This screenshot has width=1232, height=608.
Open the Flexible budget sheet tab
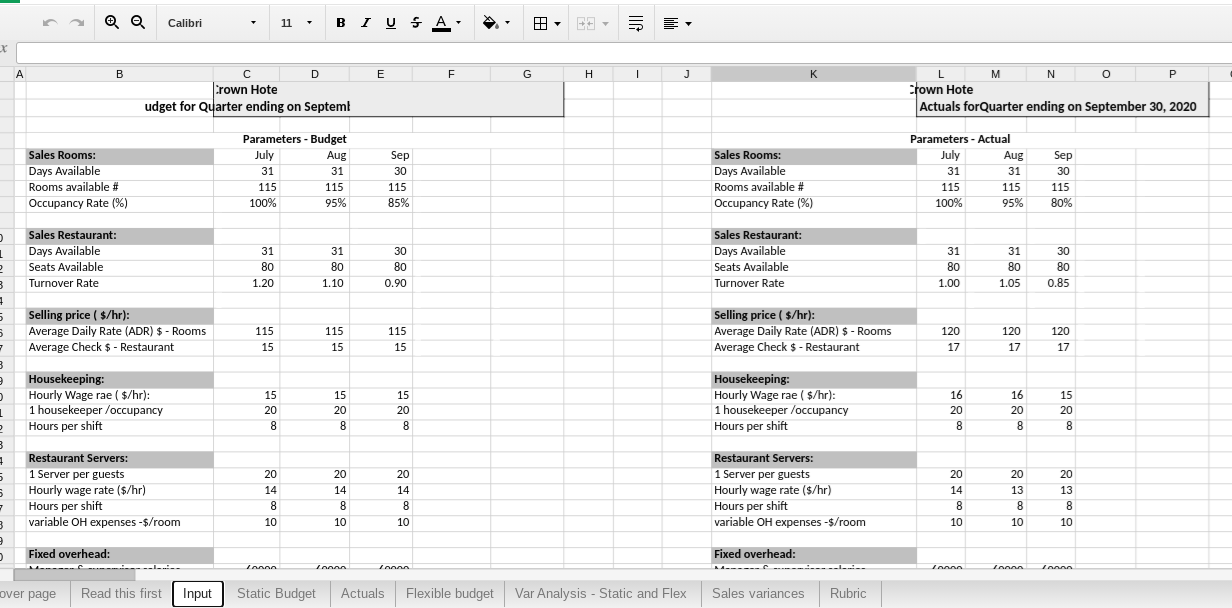(449, 593)
